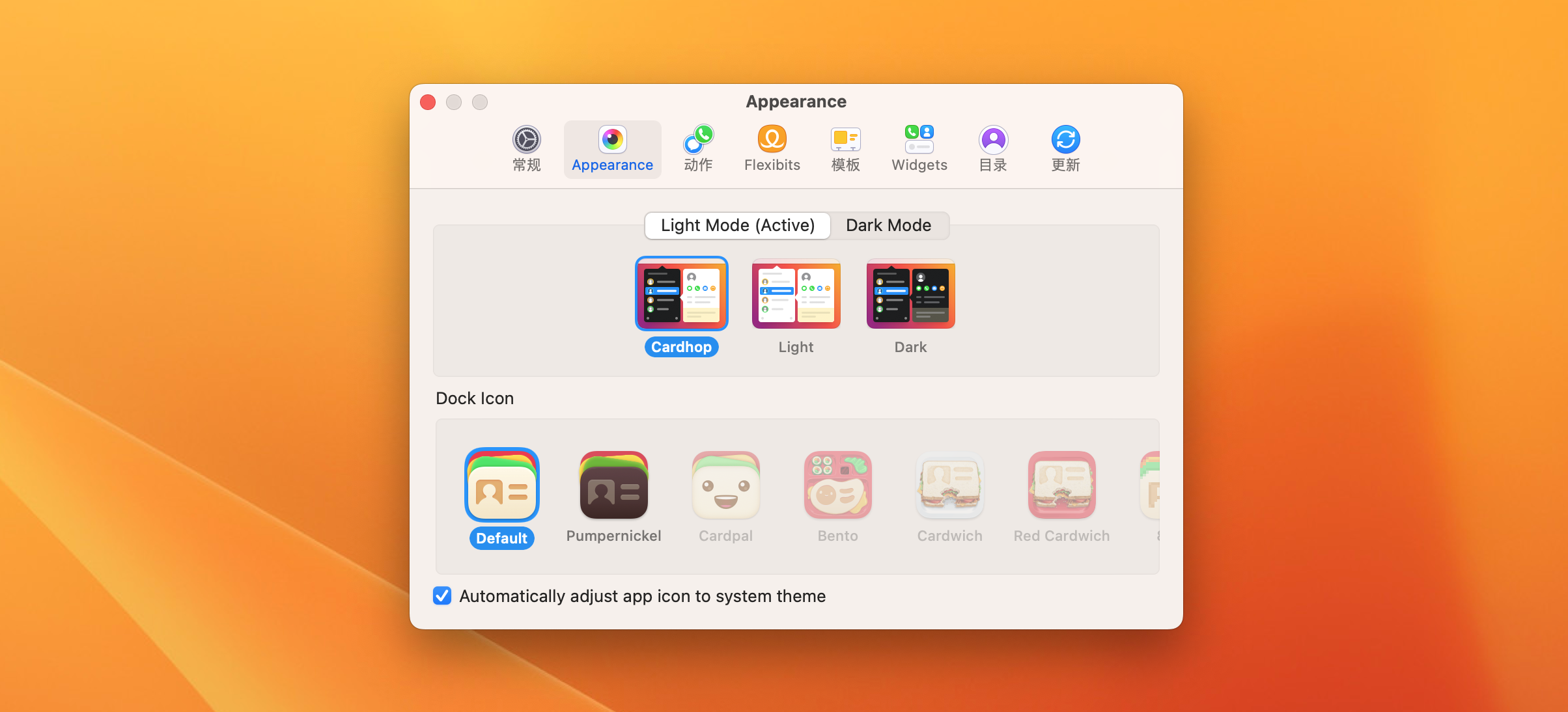
Task: Open the 模板 templates preferences icon
Action: point(845,148)
